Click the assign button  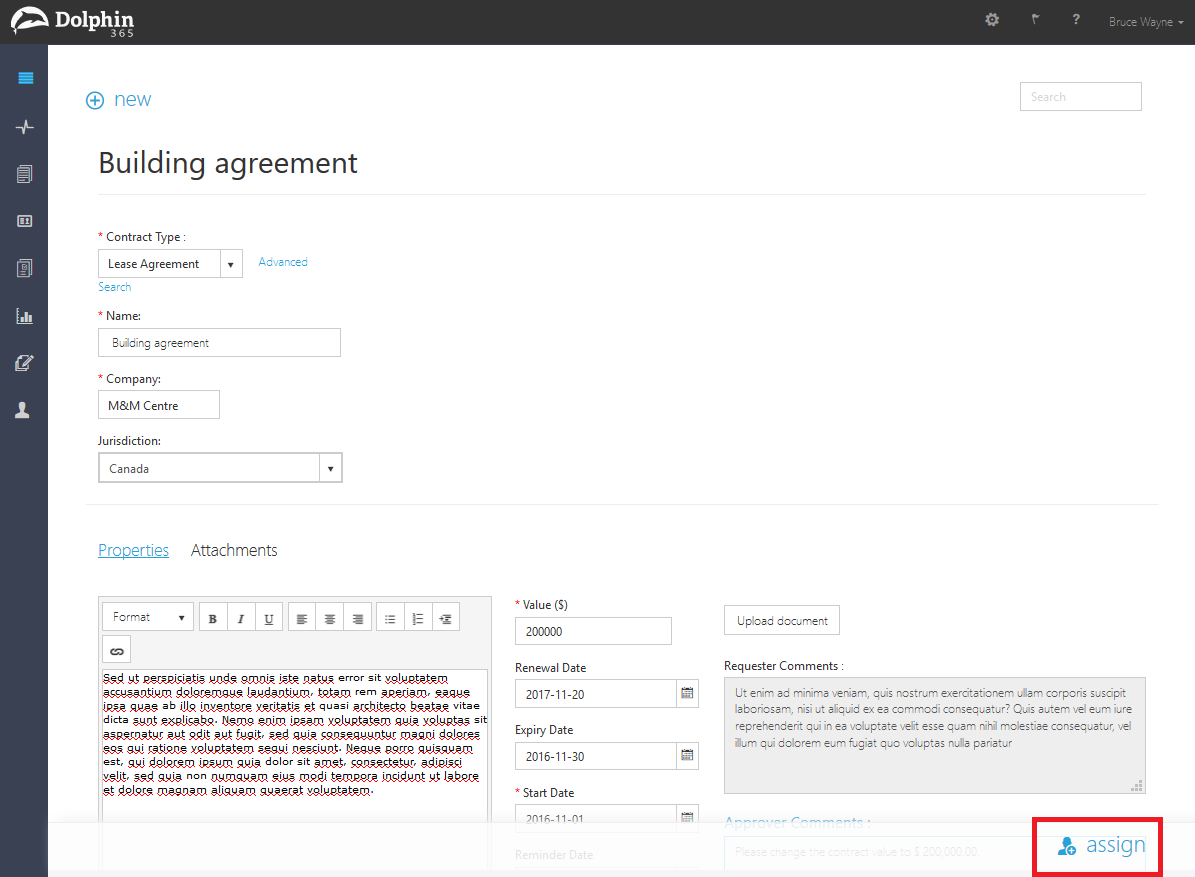(x=1100, y=845)
